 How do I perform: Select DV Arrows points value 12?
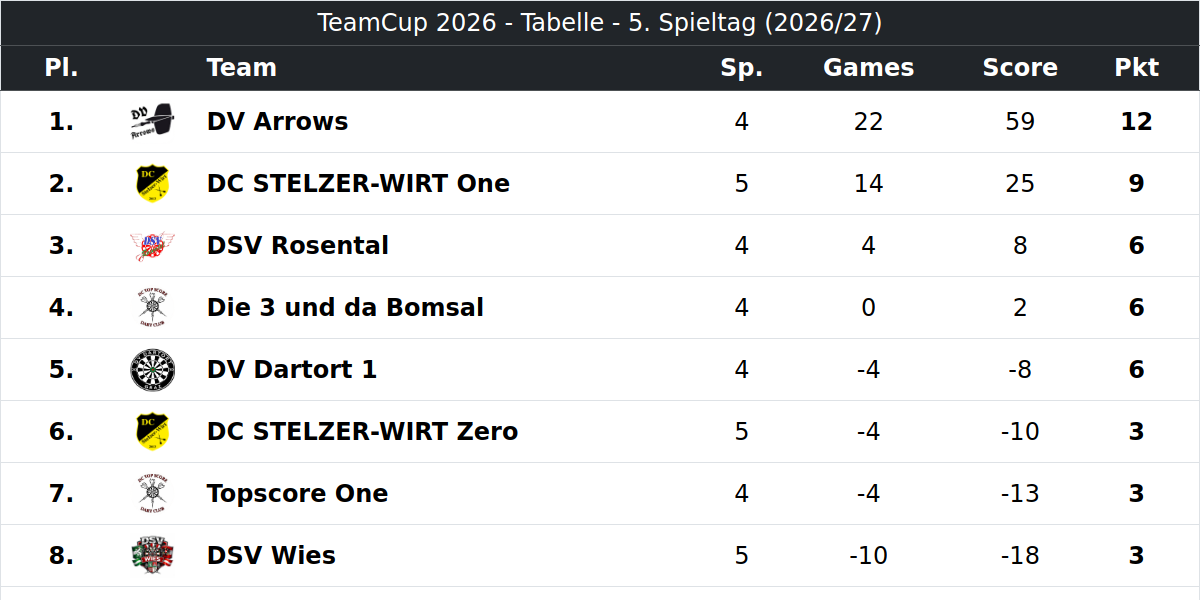pos(1137,122)
